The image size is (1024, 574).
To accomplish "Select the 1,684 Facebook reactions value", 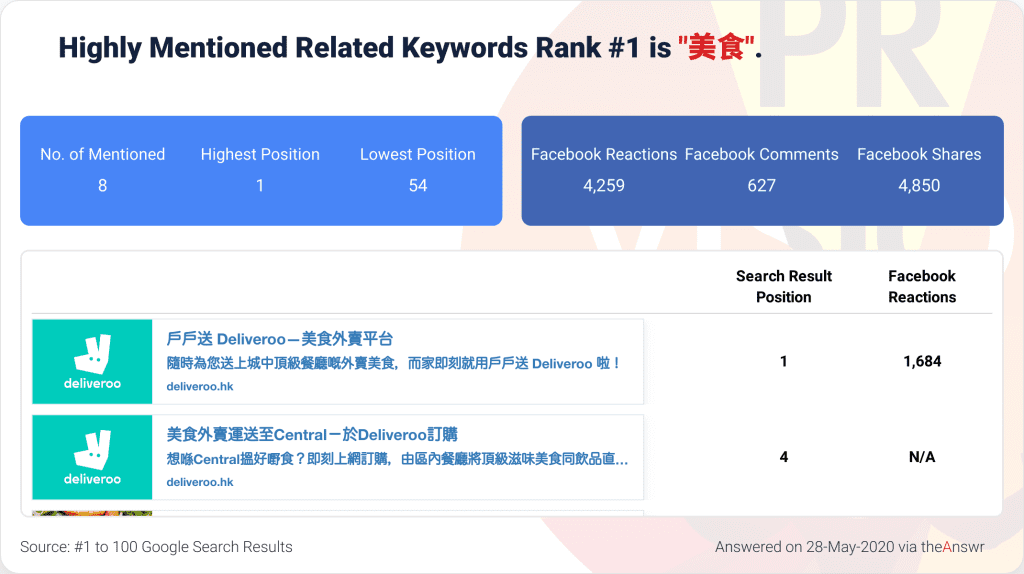I will pyautogui.click(x=922, y=361).
